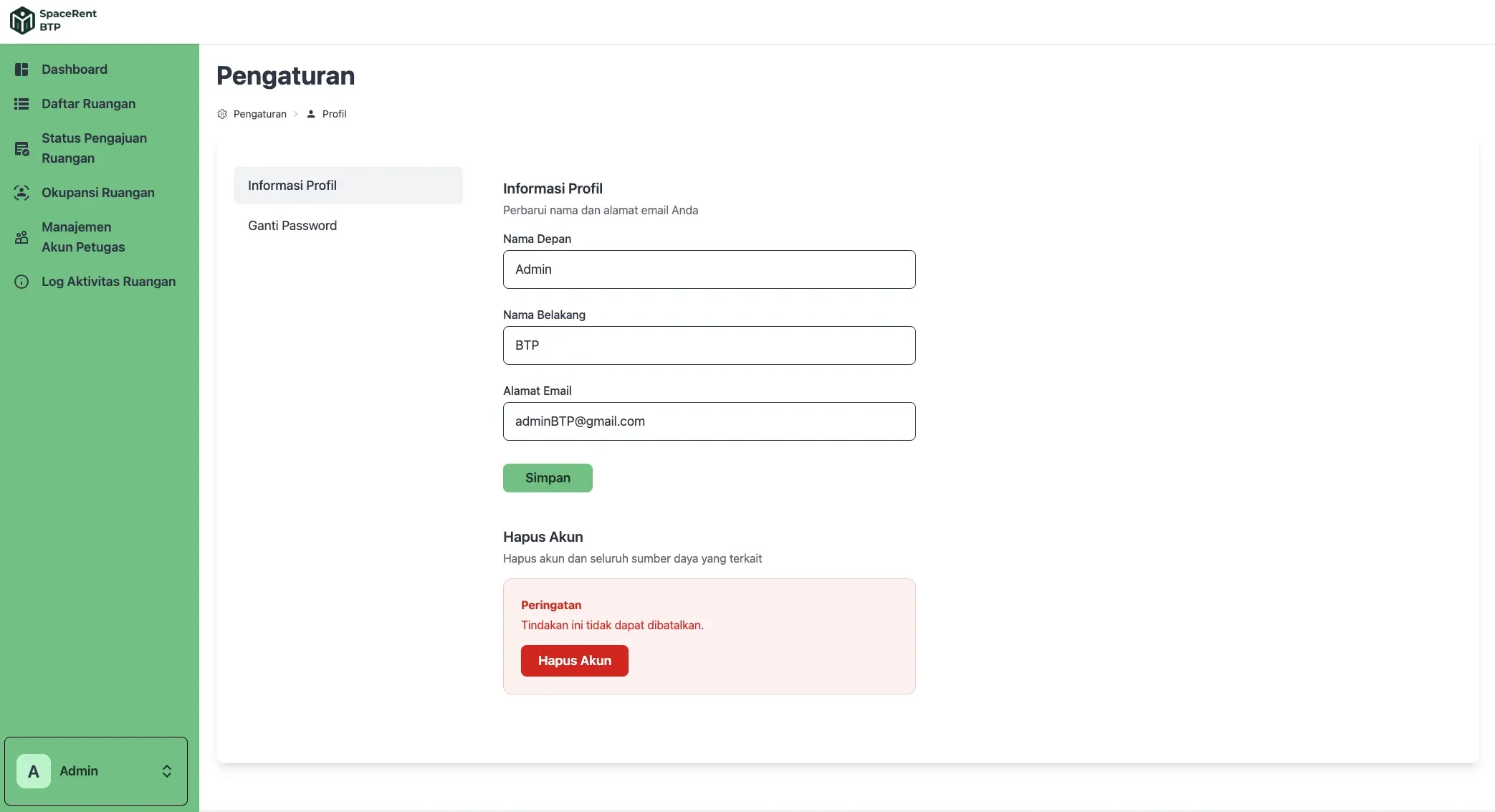
Task: Click the Dashboard sidebar icon
Action: tap(22, 70)
